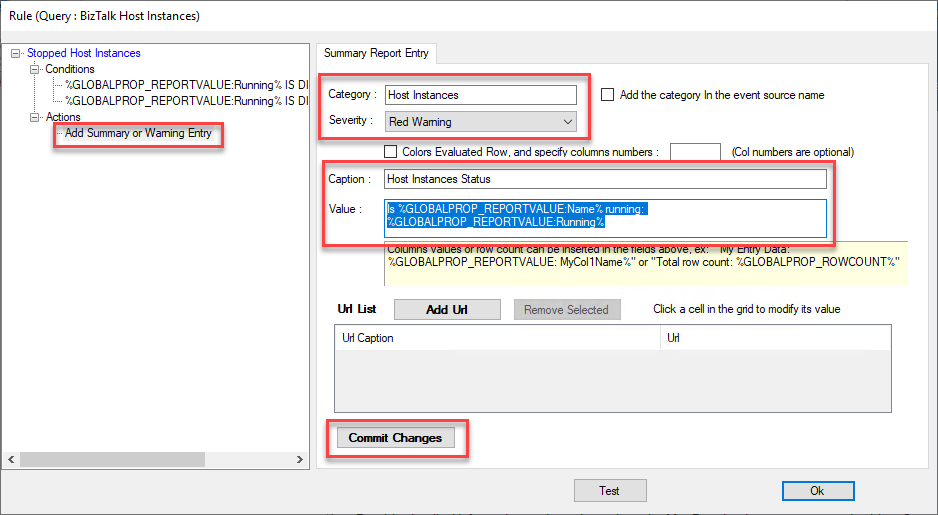The width and height of the screenshot is (938, 515).
Task: Collapse the Stopped Host Instances tree node
Action: pyautogui.click(x=15, y=53)
